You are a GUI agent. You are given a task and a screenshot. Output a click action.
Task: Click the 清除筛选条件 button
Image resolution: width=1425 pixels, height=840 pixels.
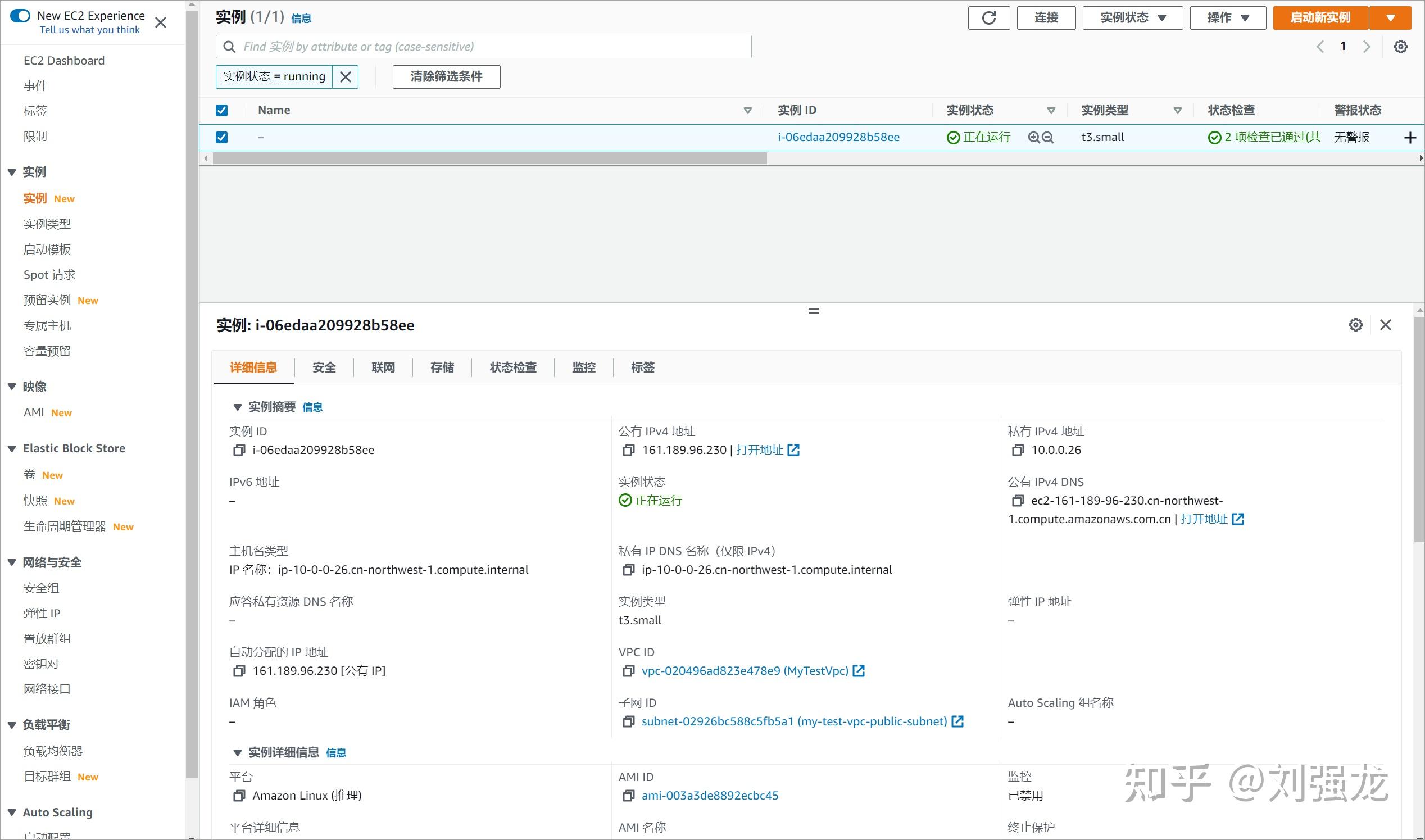tap(446, 76)
